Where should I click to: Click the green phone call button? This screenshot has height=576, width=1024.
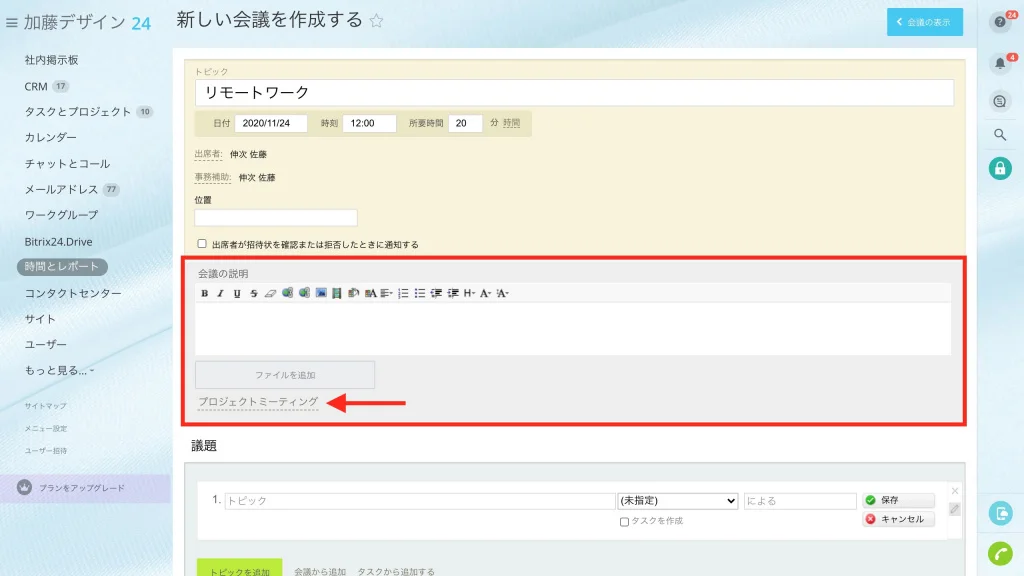click(1000, 554)
